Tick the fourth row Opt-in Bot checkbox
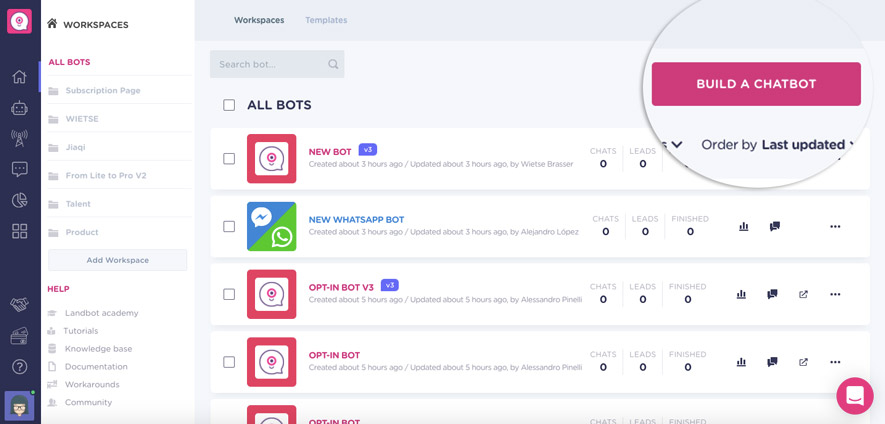Screen dimensions: 885x424 [229, 362]
